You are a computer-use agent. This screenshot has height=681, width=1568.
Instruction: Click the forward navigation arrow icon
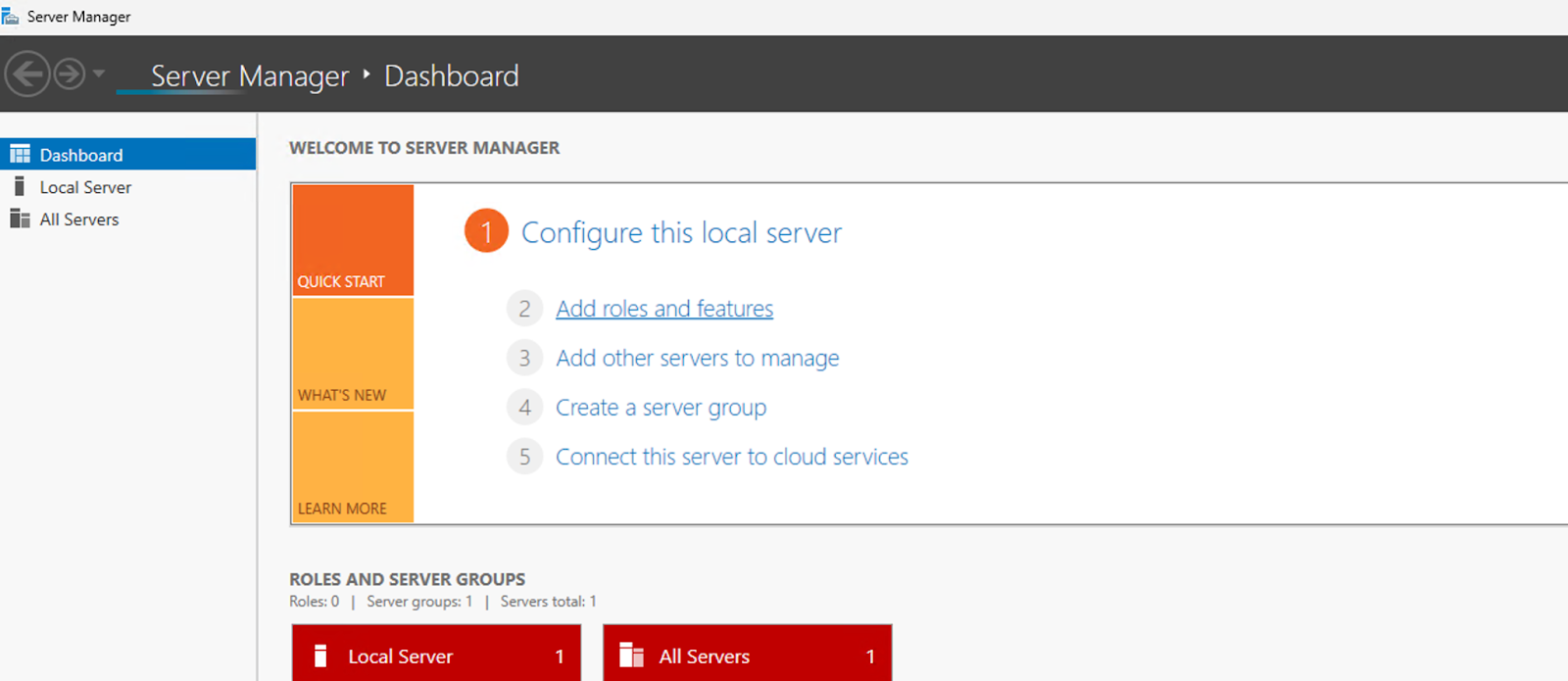coord(70,74)
